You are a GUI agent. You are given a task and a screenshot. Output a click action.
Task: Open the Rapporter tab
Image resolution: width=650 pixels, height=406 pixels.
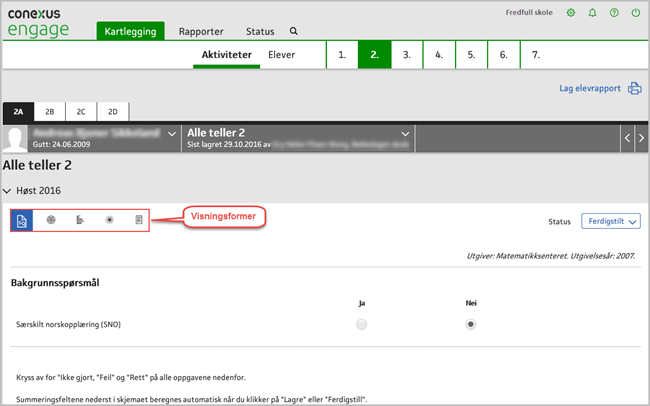pyautogui.click(x=200, y=32)
